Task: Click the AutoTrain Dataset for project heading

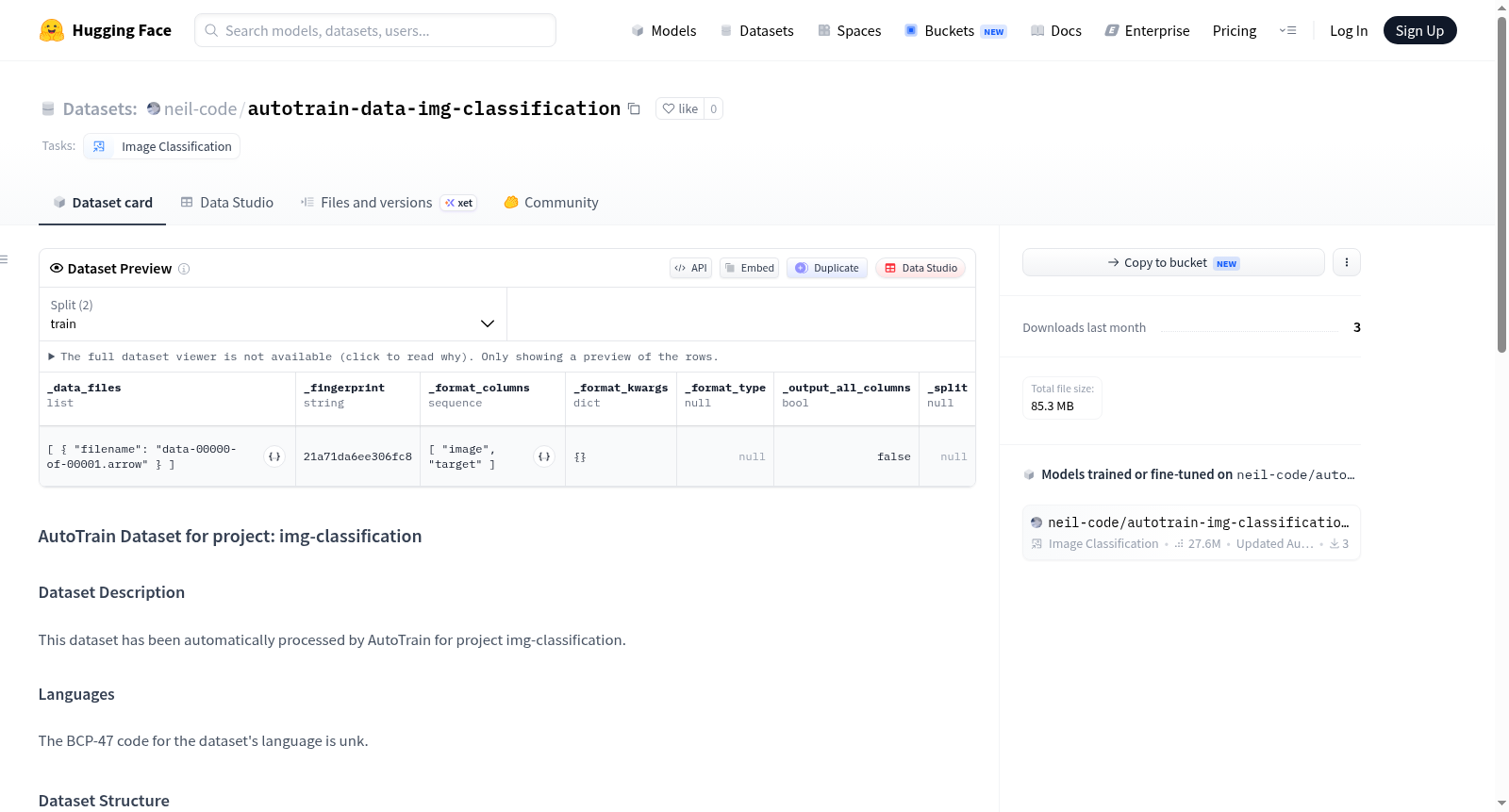Action: pos(230,536)
